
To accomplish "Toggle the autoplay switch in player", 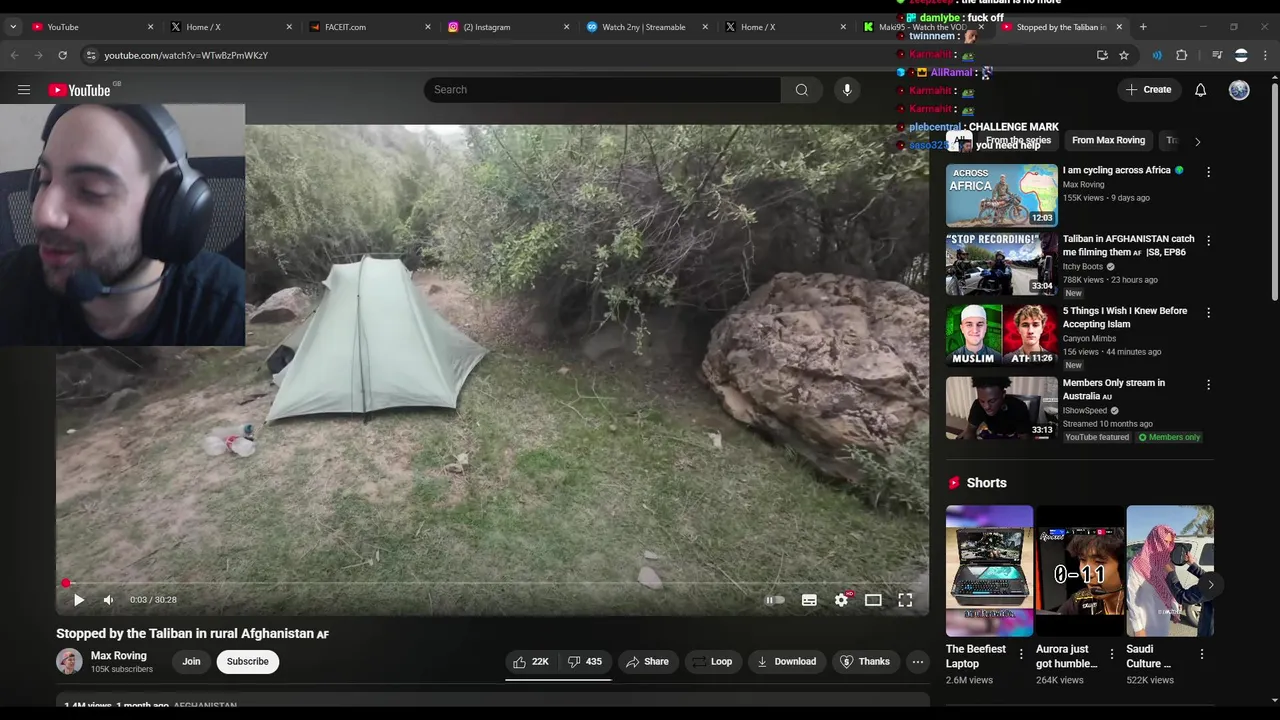I will [x=775, y=600].
